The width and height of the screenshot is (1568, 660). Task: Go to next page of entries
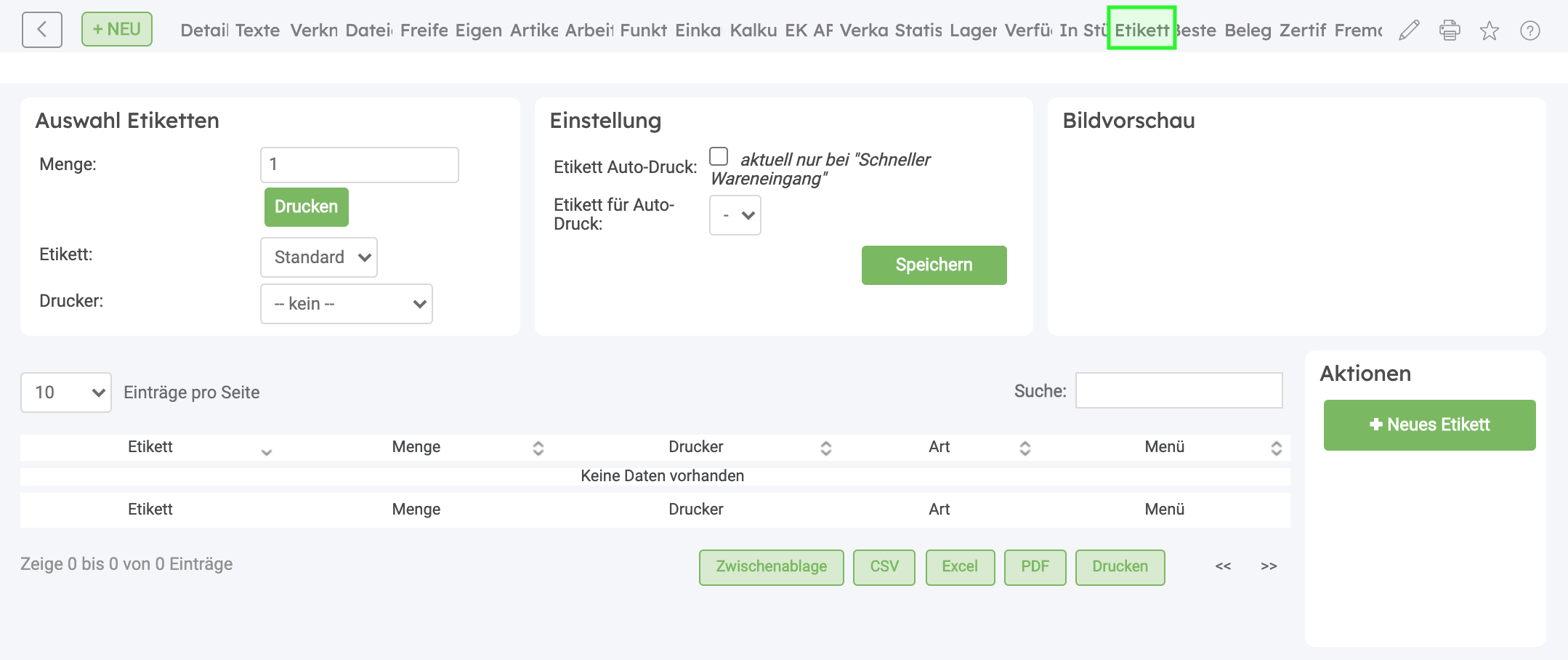[x=1269, y=566]
